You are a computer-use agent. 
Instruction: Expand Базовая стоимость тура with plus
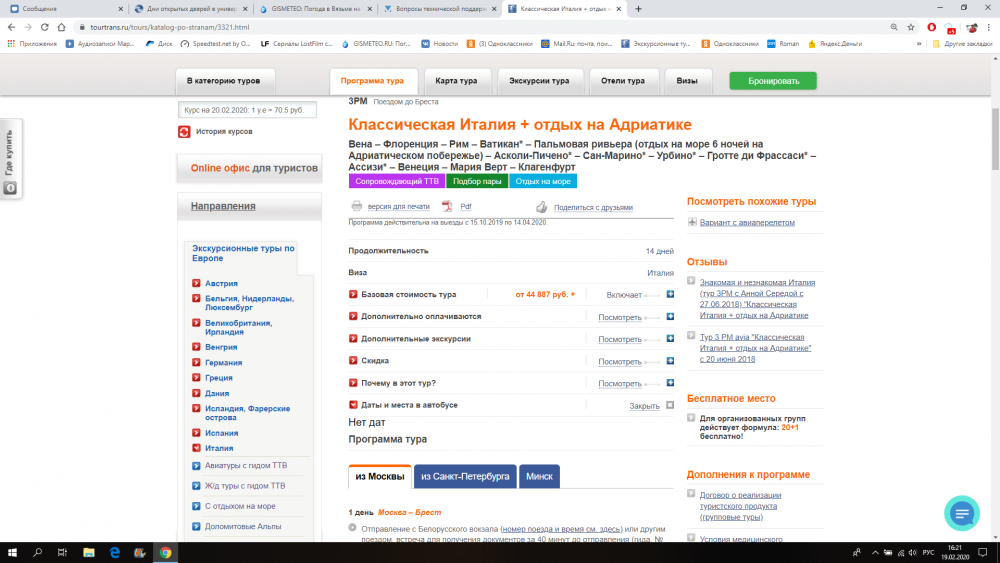pyautogui.click(x=670, y=294)
